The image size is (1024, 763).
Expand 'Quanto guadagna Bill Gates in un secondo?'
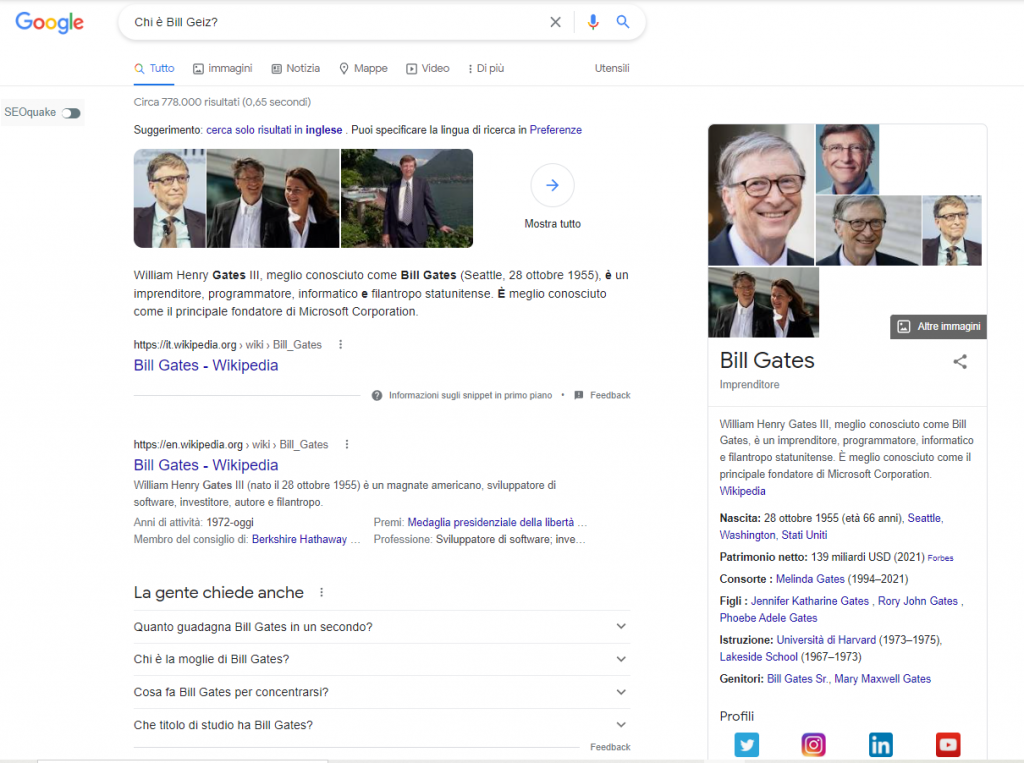(381, 626)
